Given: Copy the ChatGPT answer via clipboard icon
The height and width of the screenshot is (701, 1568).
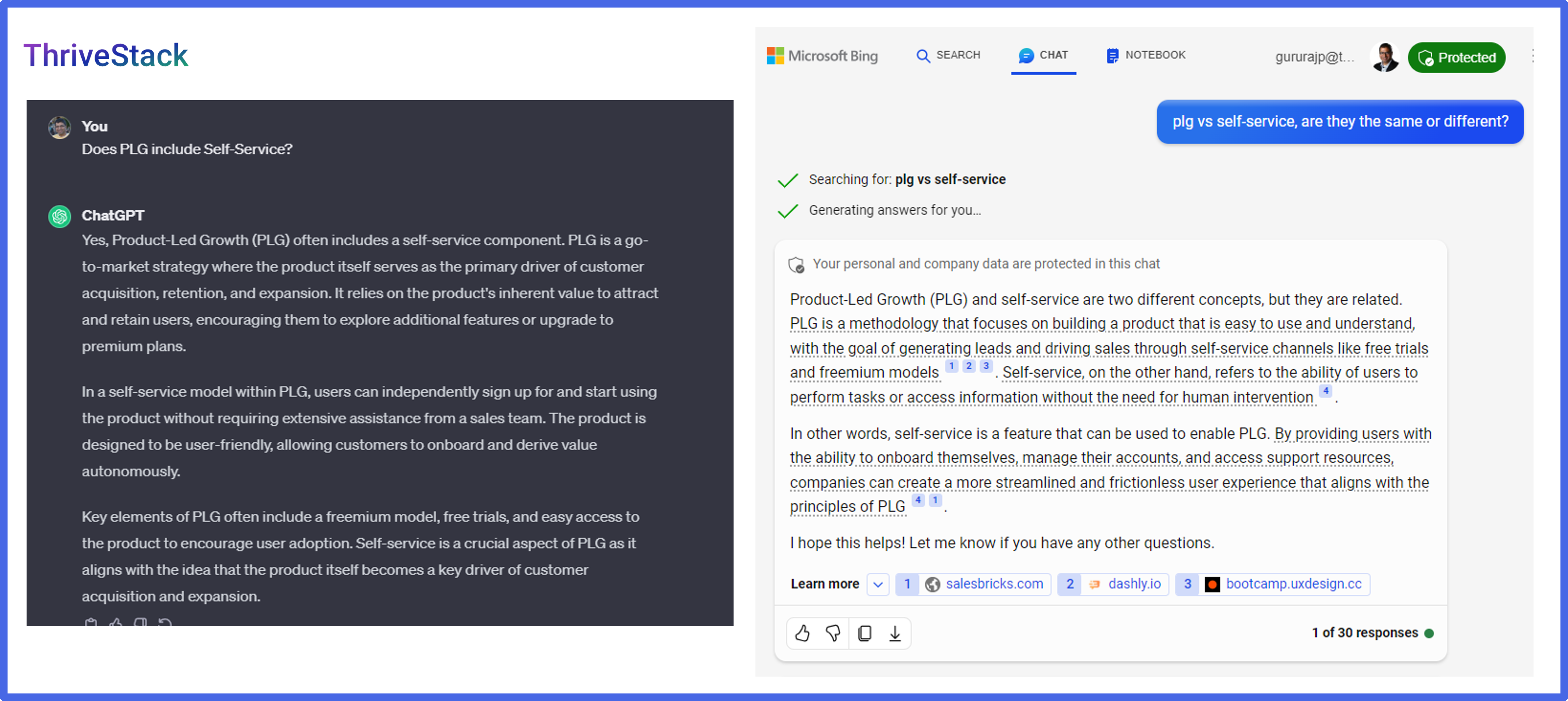Looking at the screenshot, I should [91, 622].
